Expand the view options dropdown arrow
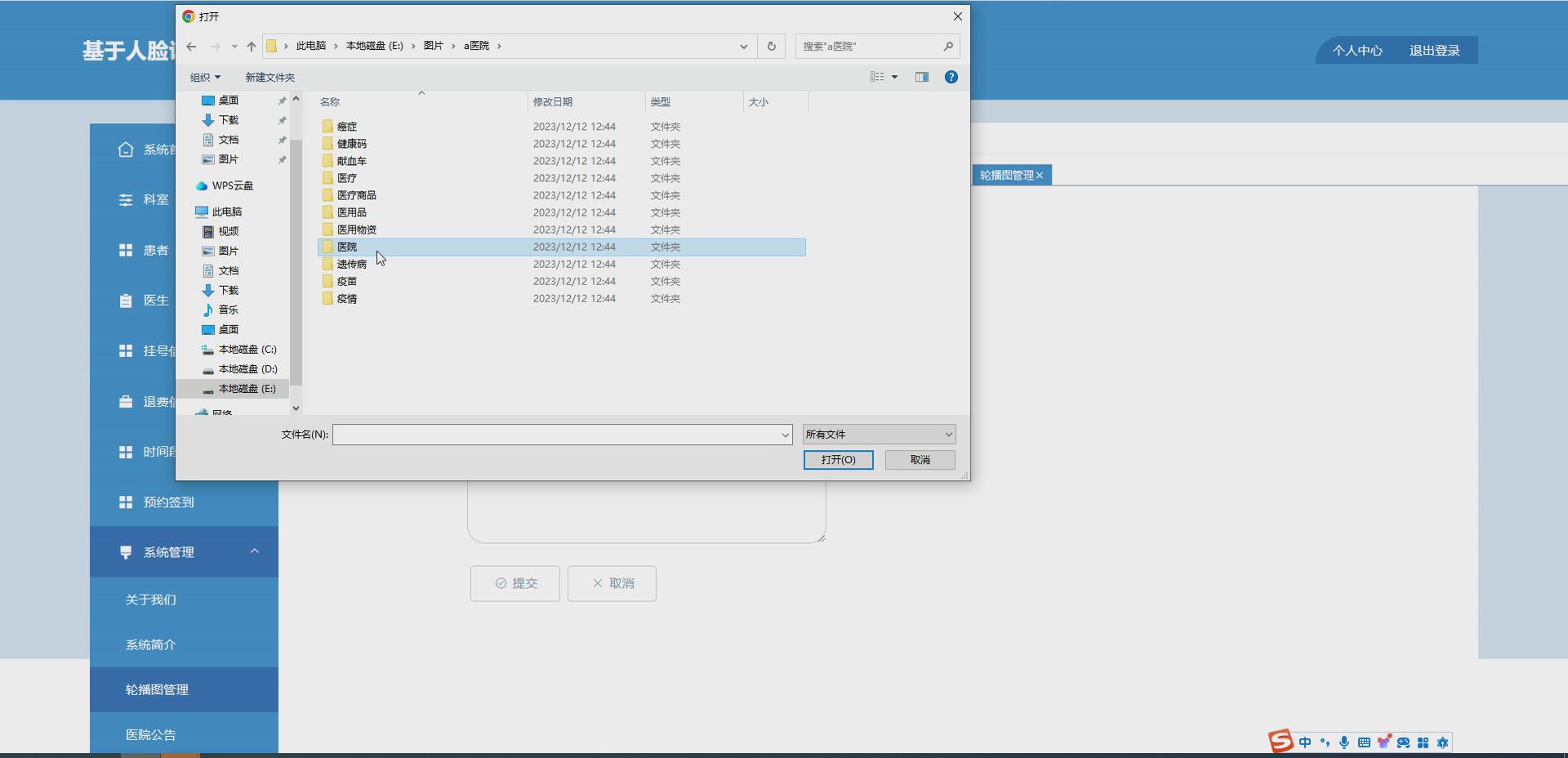 [x=894, y=77]
